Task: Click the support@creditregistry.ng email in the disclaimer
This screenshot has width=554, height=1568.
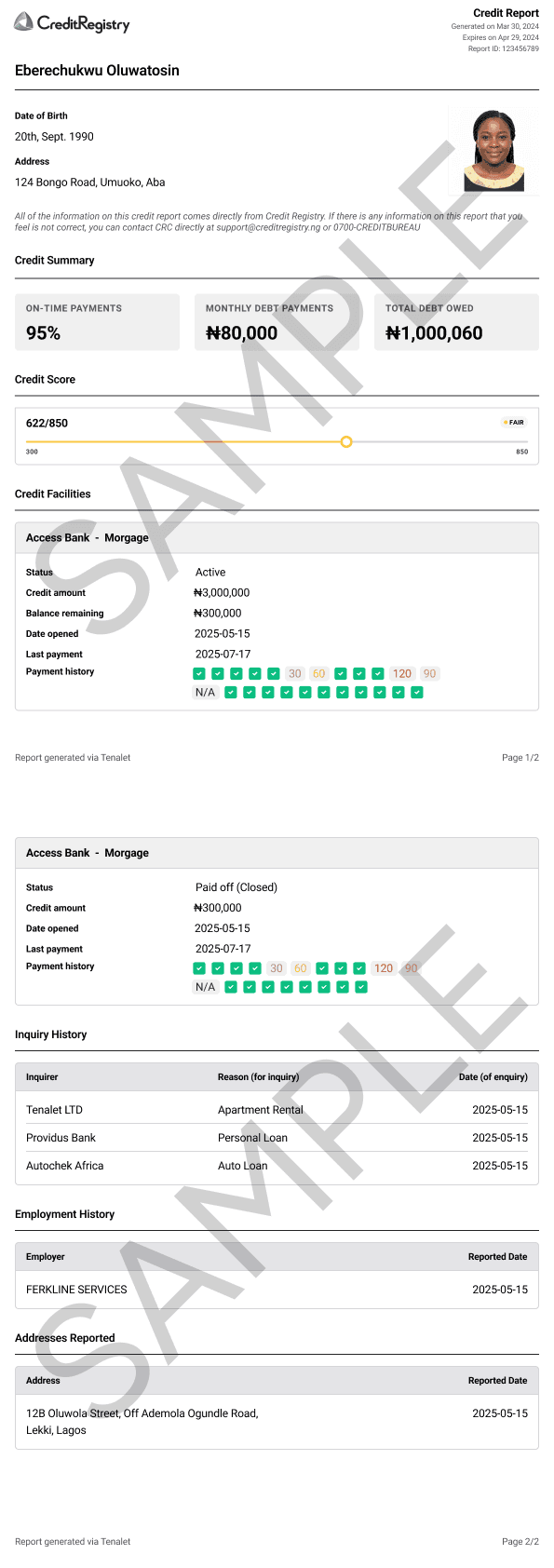Action: click(x=268, y=227)
